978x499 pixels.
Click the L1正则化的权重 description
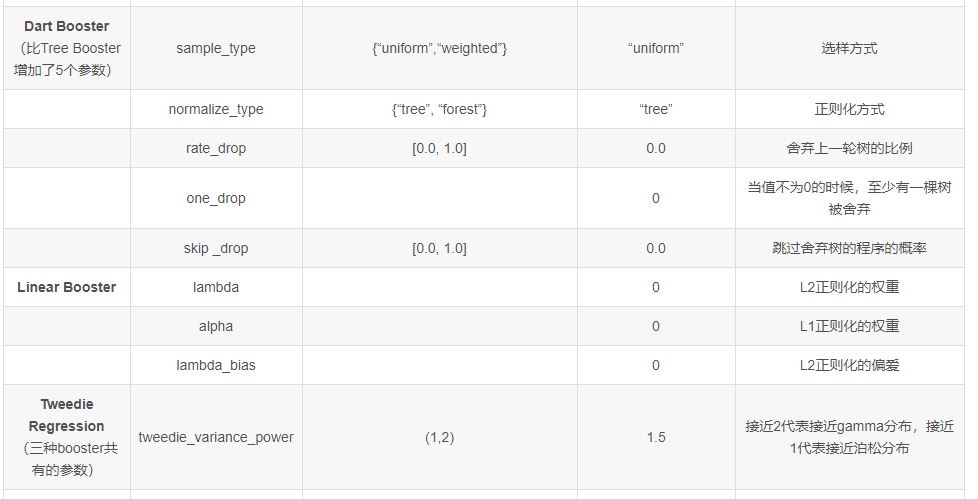click(850, 326)
